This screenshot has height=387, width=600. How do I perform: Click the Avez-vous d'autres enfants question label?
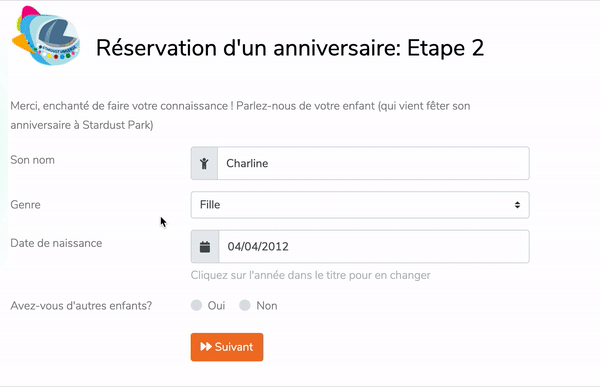click(81, 306)
